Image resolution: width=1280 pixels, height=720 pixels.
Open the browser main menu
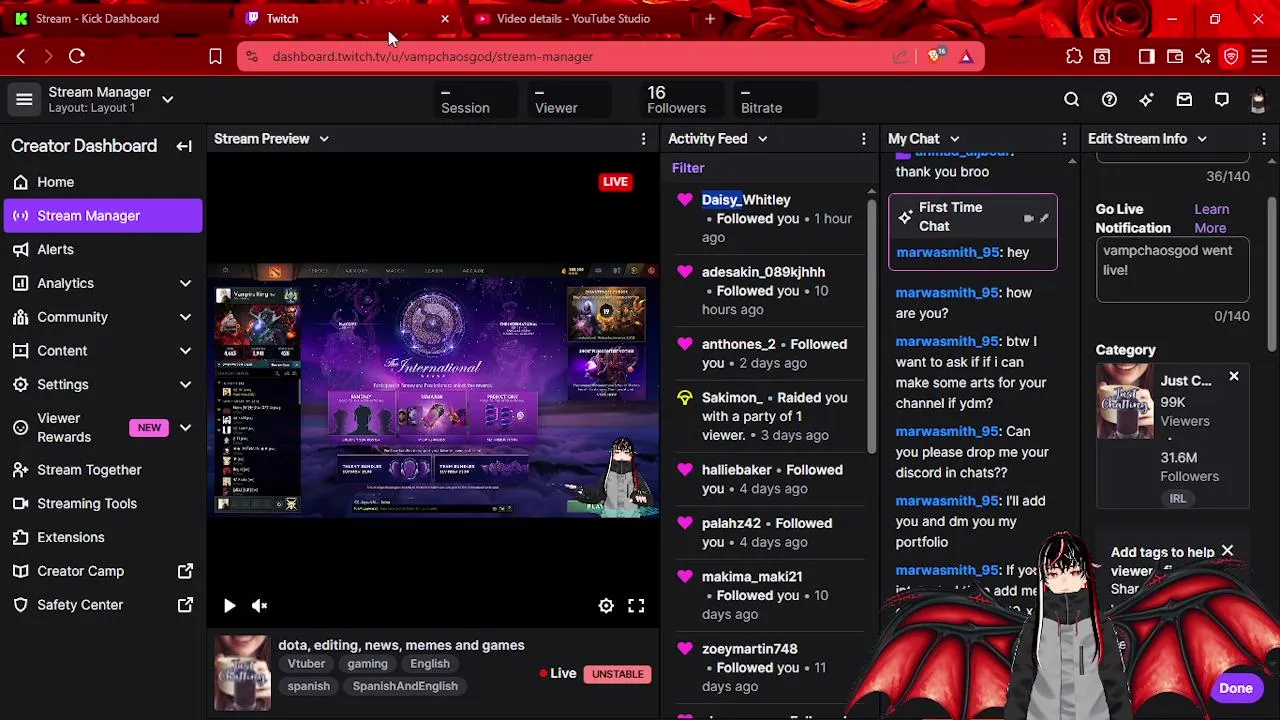1259,56
